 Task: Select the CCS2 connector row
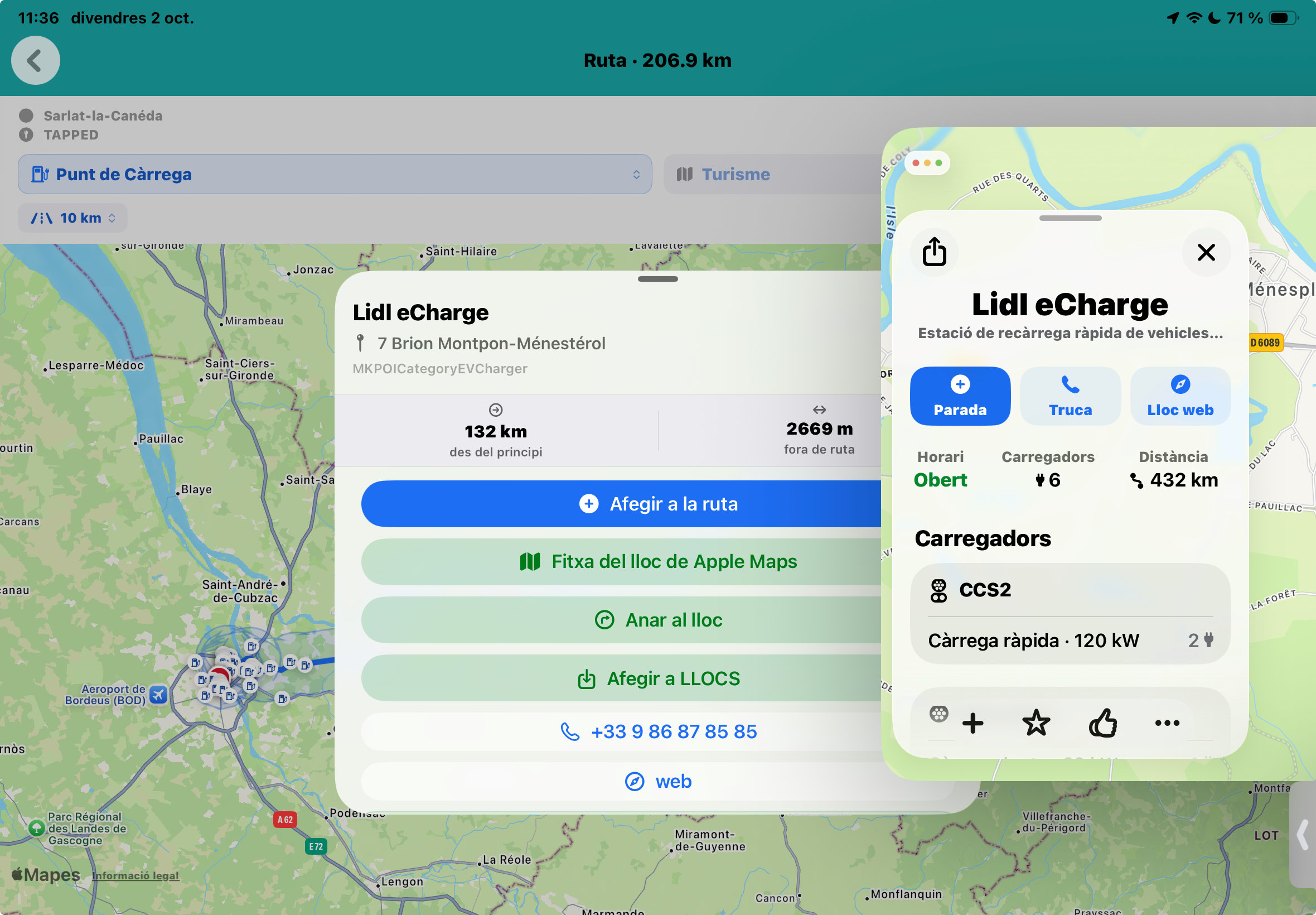1070,589
